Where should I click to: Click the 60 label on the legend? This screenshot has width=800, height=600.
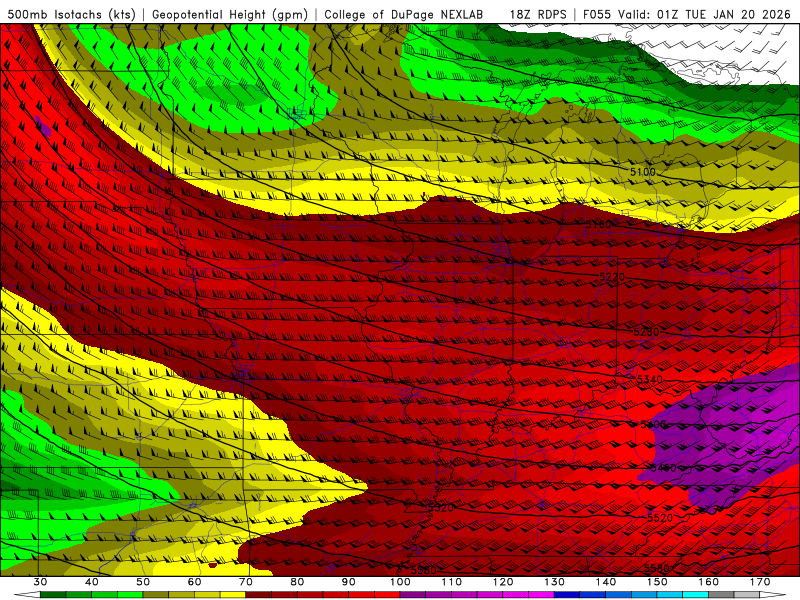pos(194,582)
